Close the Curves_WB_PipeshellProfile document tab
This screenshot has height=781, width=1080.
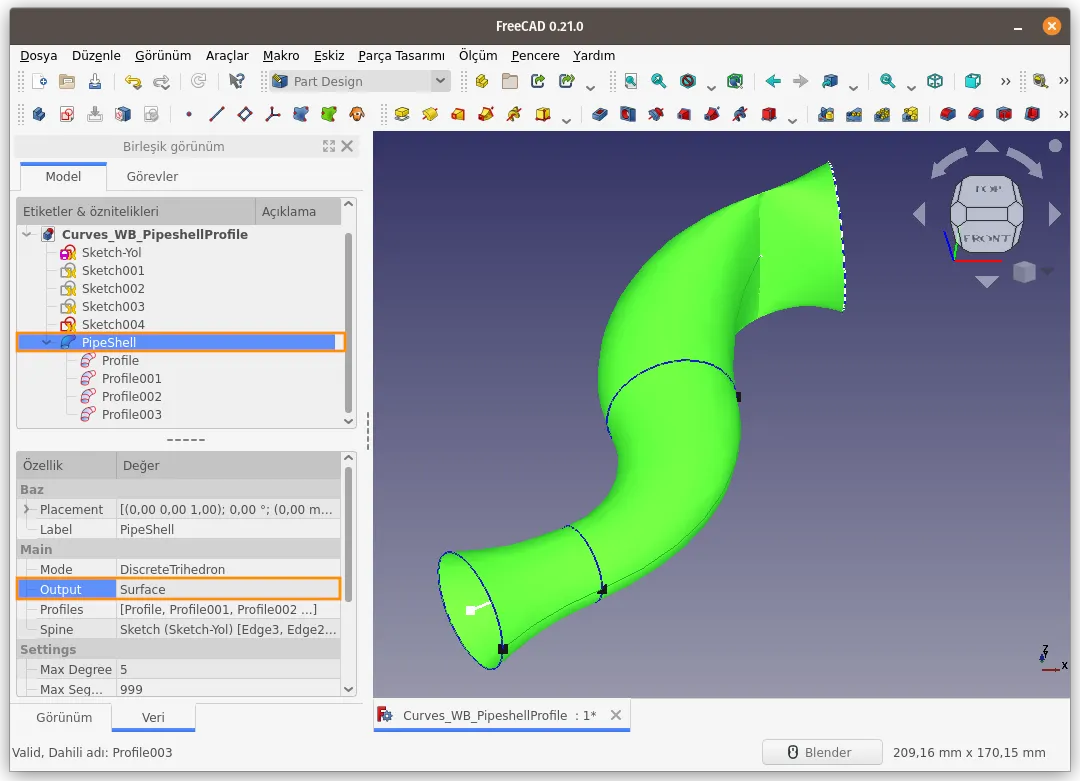point(616,715)
